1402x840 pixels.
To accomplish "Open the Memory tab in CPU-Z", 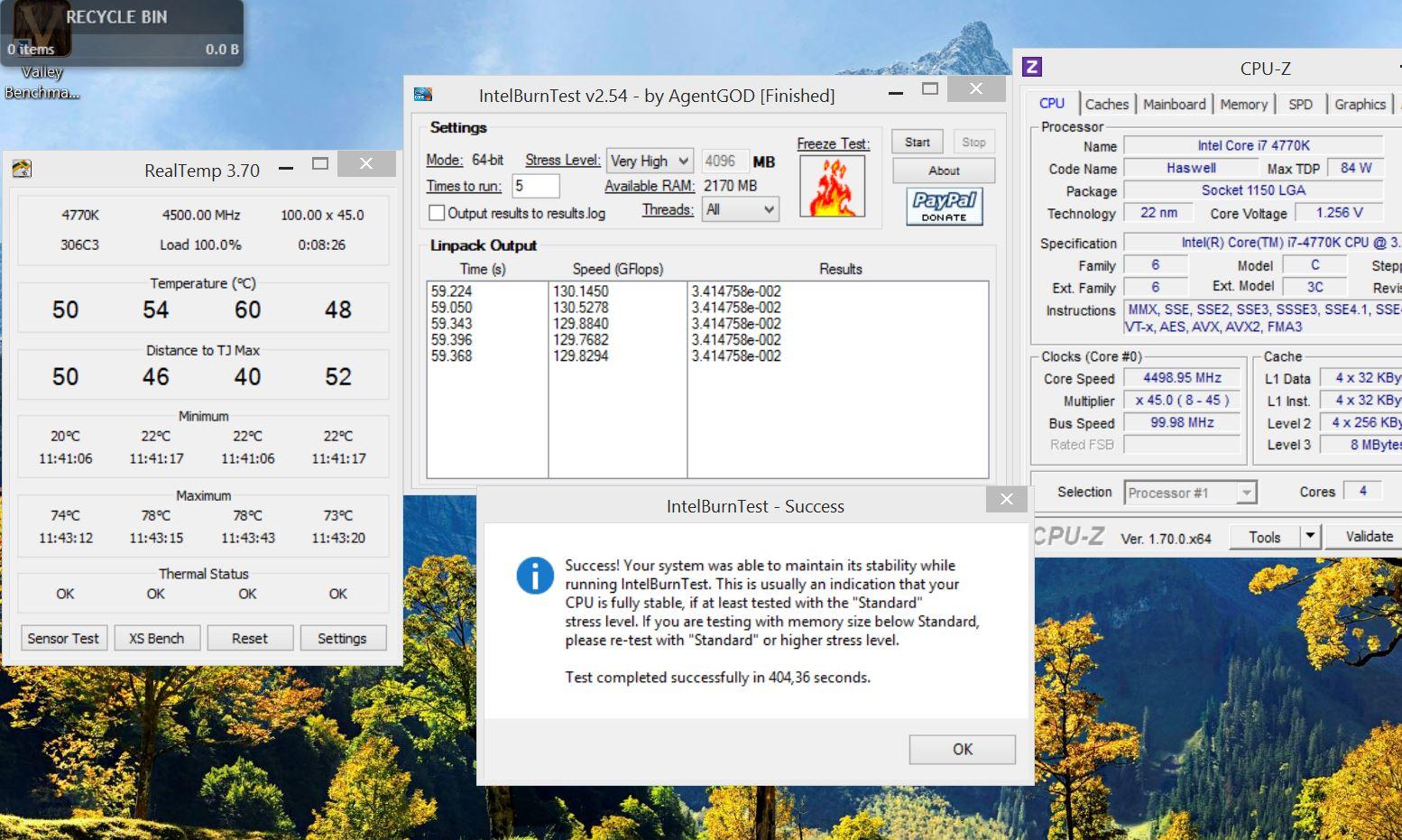I will pos(1244,105).
